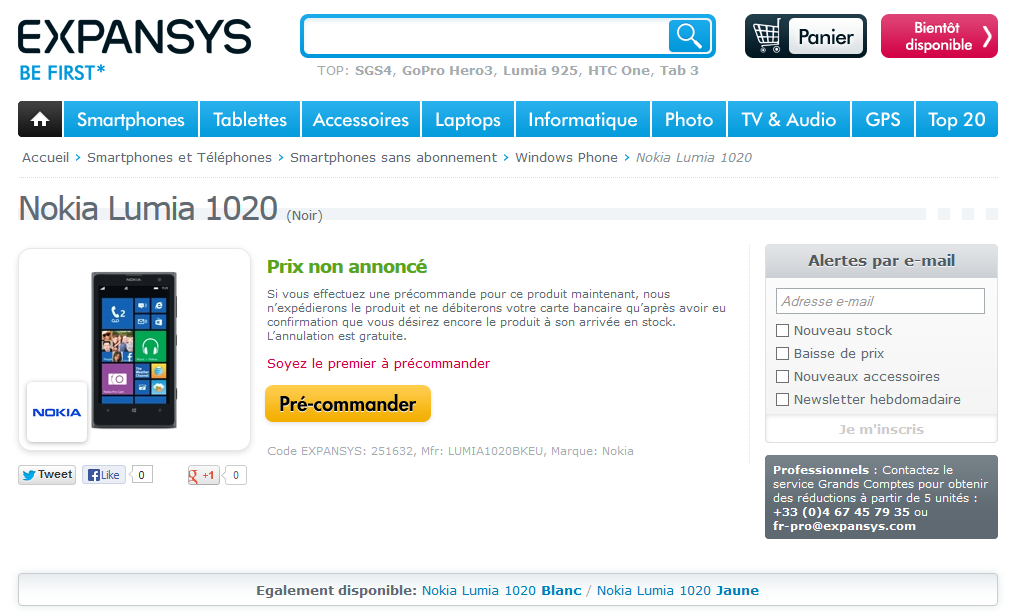Open Smartphones et Téléphones breadcrumb
The image size is (1011, 615).
(x=179, y=158)
